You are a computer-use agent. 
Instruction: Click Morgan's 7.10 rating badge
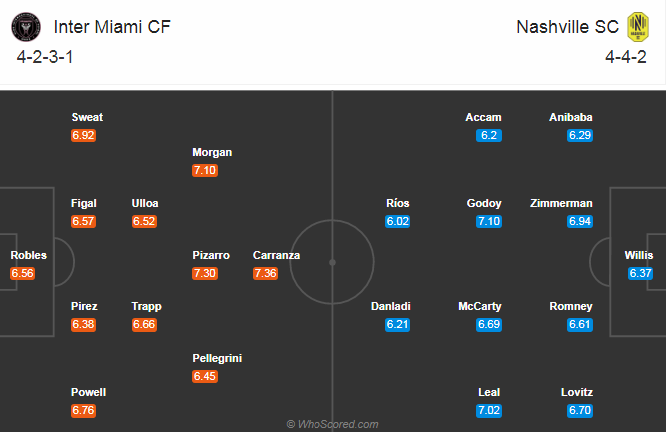[205, 170]
